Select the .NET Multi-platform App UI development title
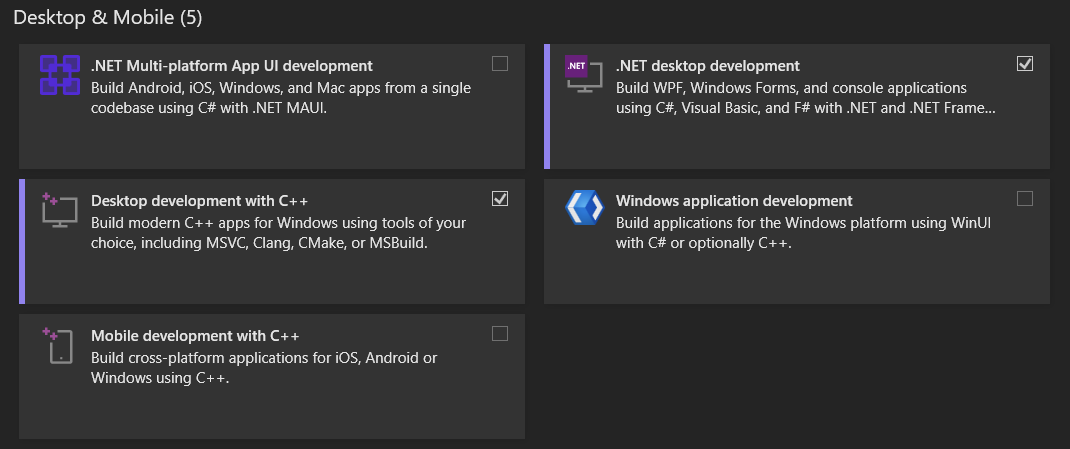 point(231,66)
